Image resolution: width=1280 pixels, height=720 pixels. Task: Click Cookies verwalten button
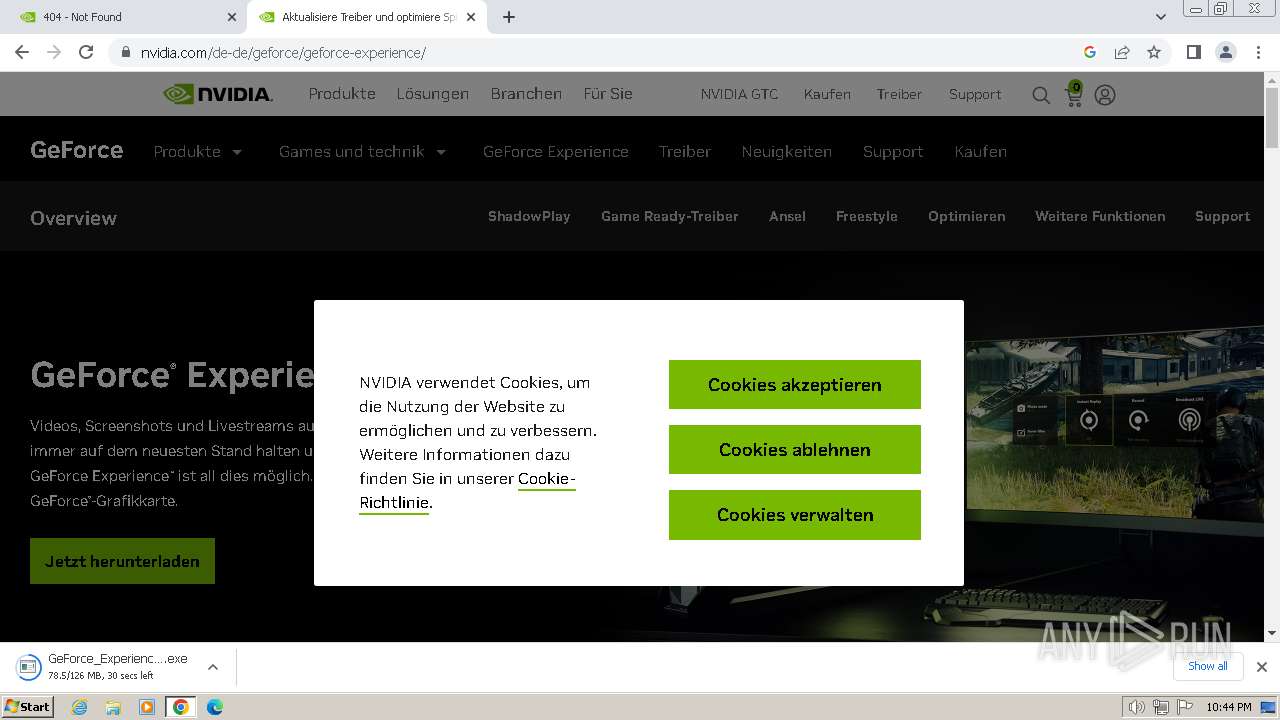[x=795, y=515]
